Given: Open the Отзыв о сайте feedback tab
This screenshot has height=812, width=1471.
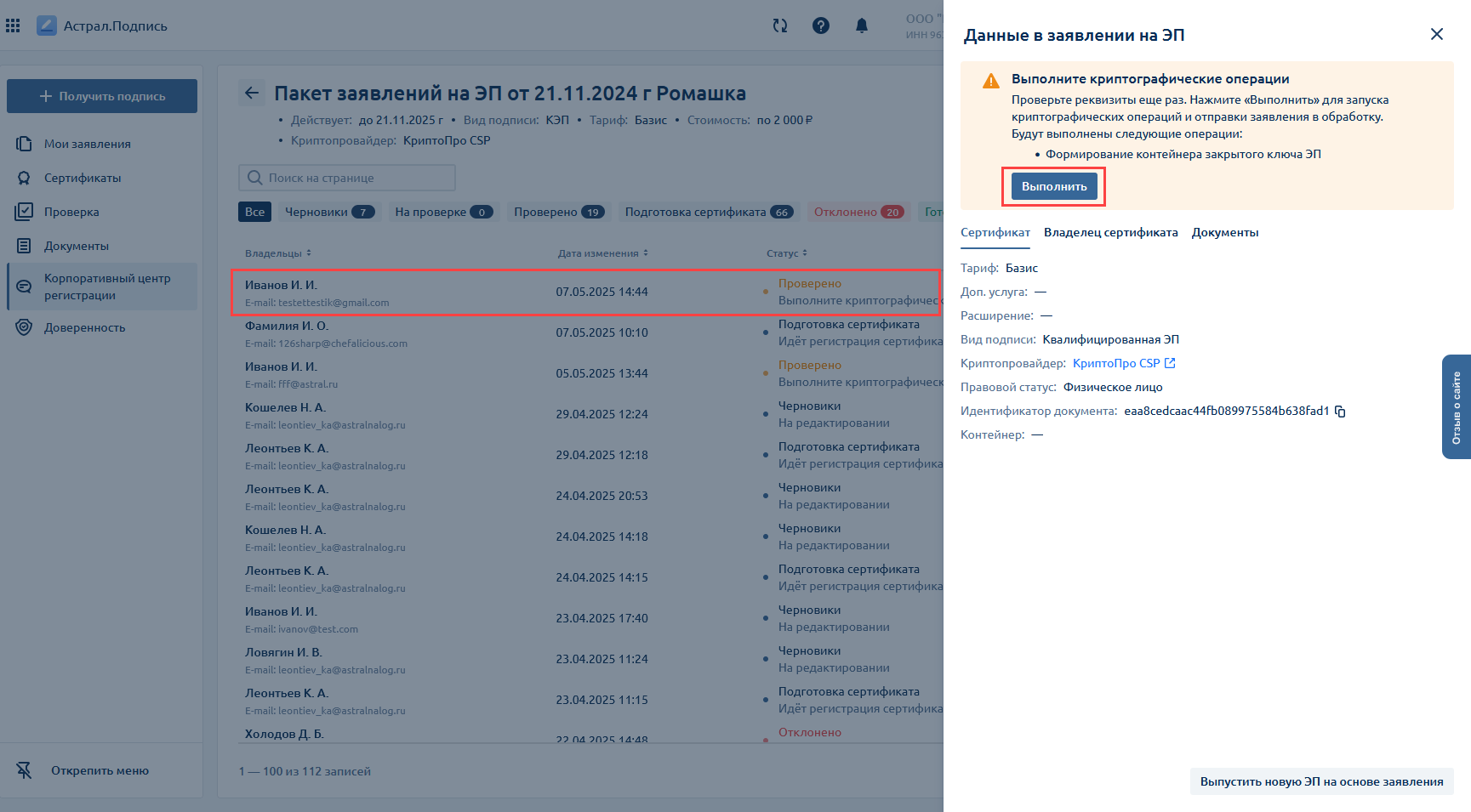Looking at the screenshot, I should click(1457, 406).
